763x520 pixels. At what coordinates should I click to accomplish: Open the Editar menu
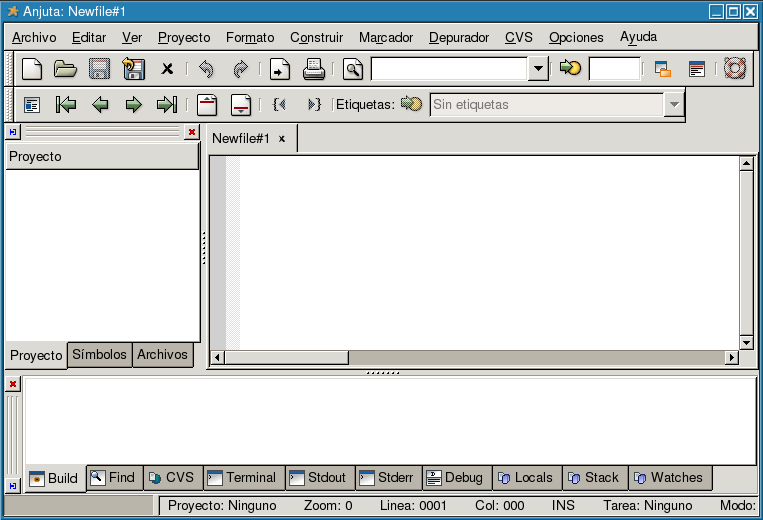pyautogui.click(x=89, y=37)
